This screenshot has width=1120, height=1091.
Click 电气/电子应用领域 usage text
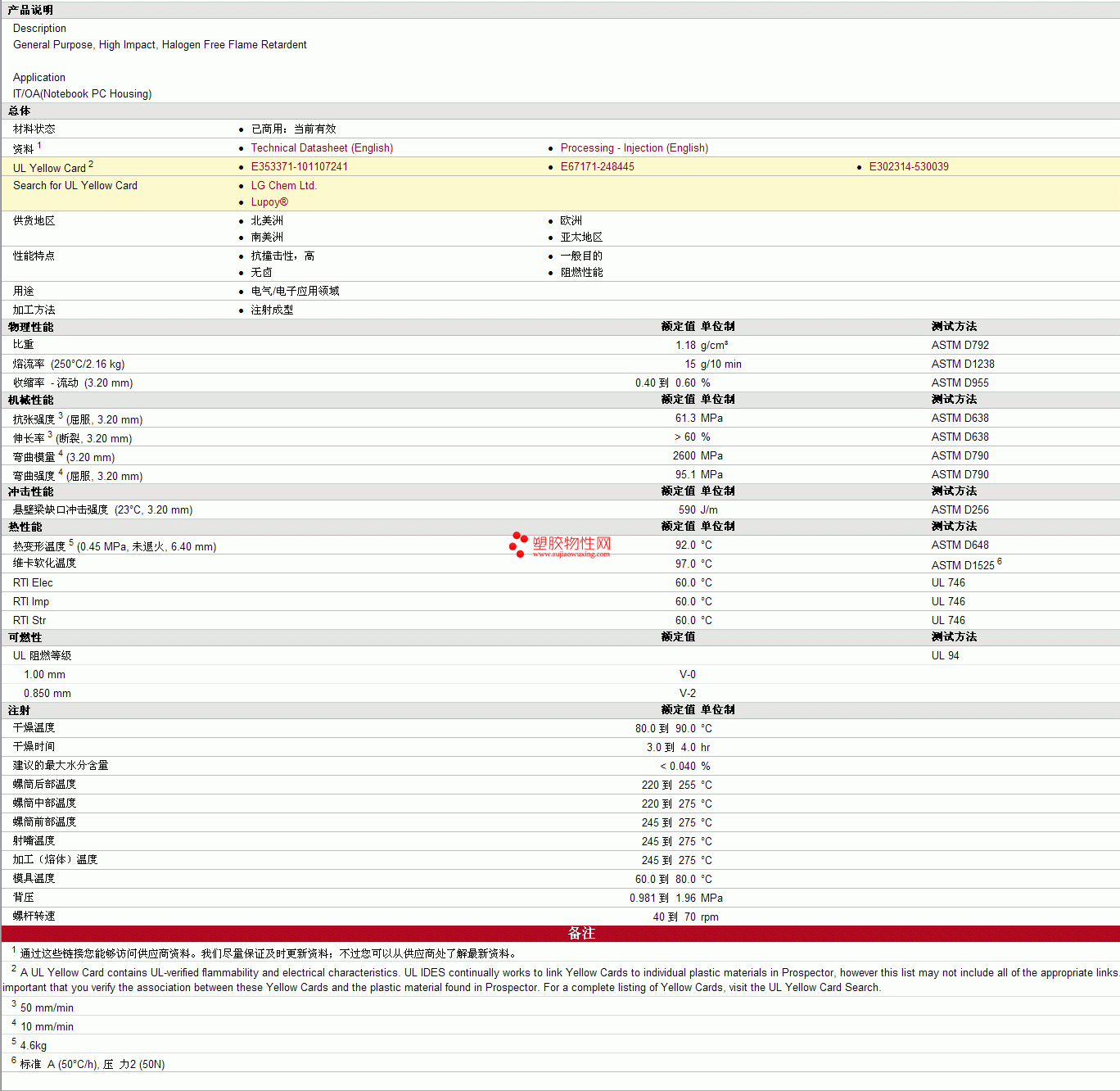295,292
